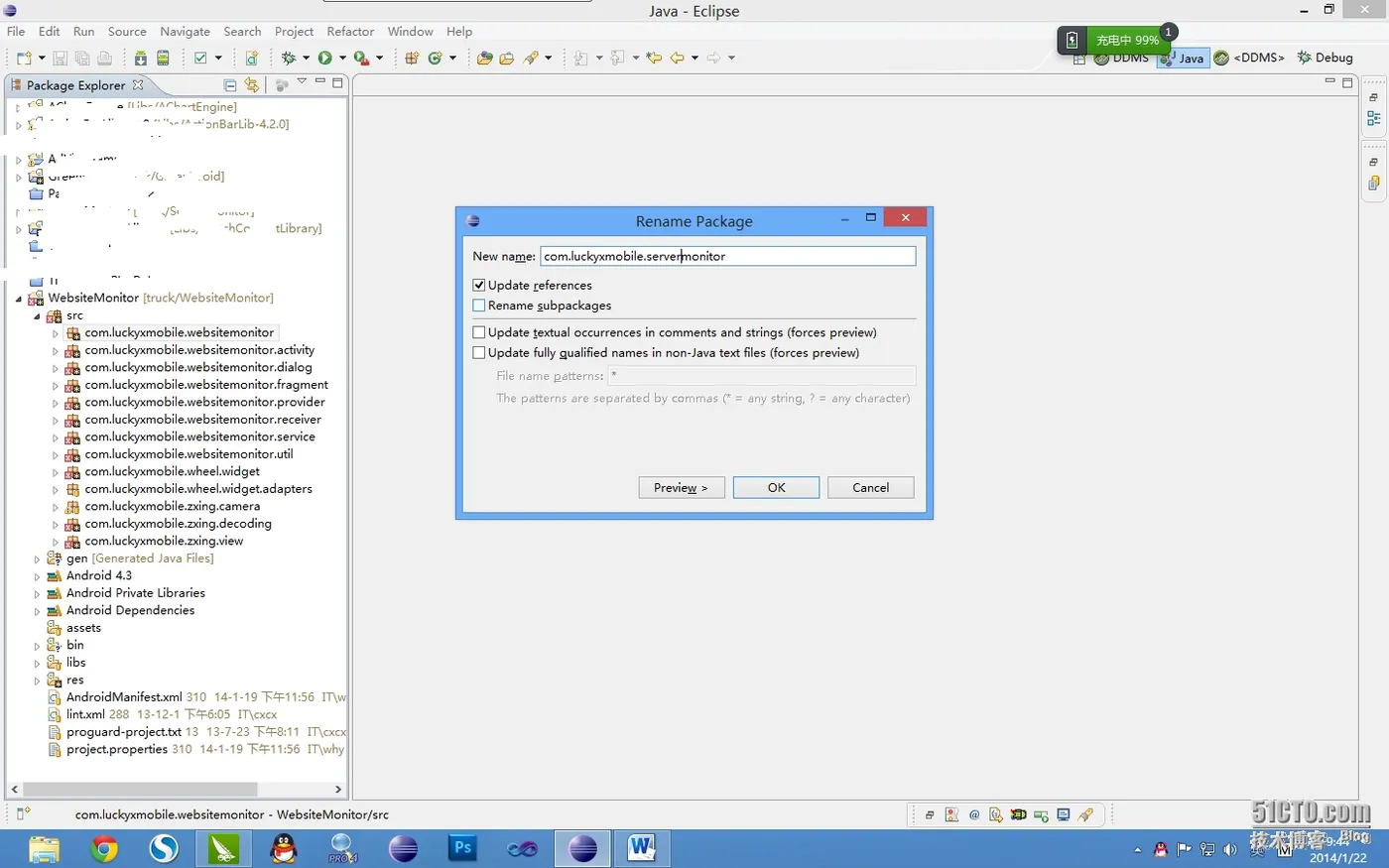1389x868 pixels.
Task: Open the Outline view icon in right trim
Action: pos(1374,118)
